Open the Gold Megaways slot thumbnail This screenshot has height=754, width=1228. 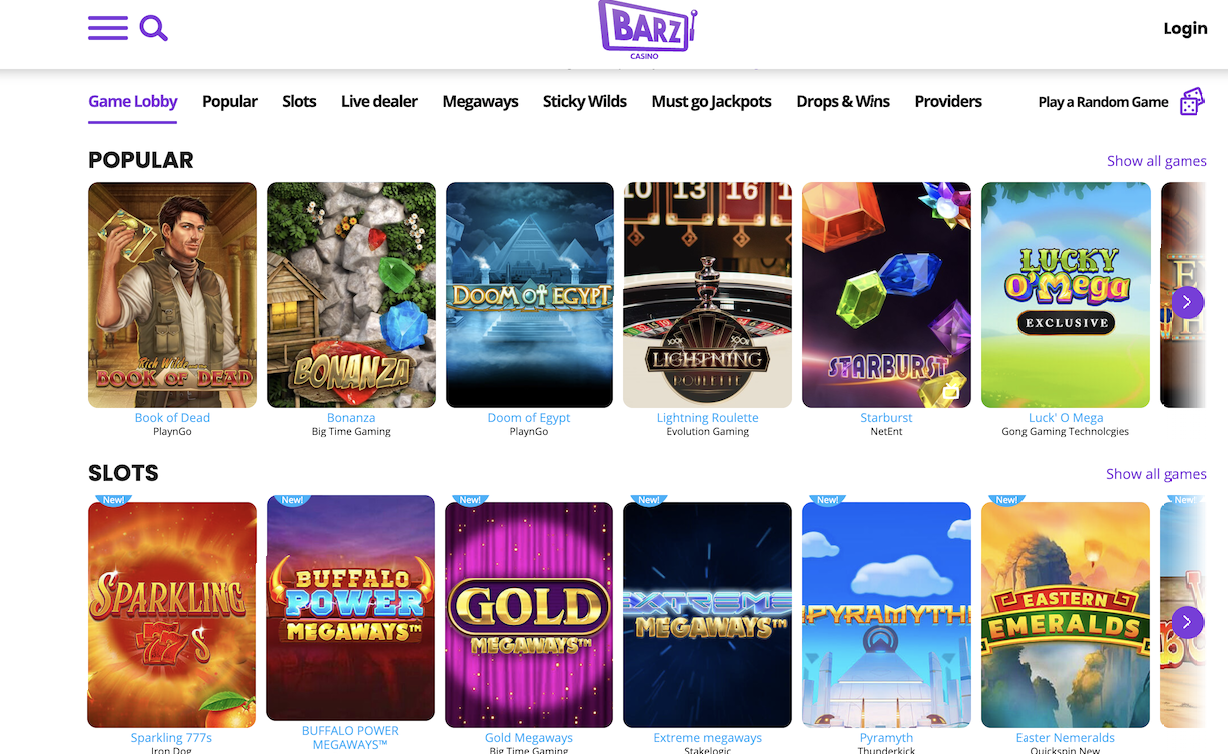click(529, 615)
